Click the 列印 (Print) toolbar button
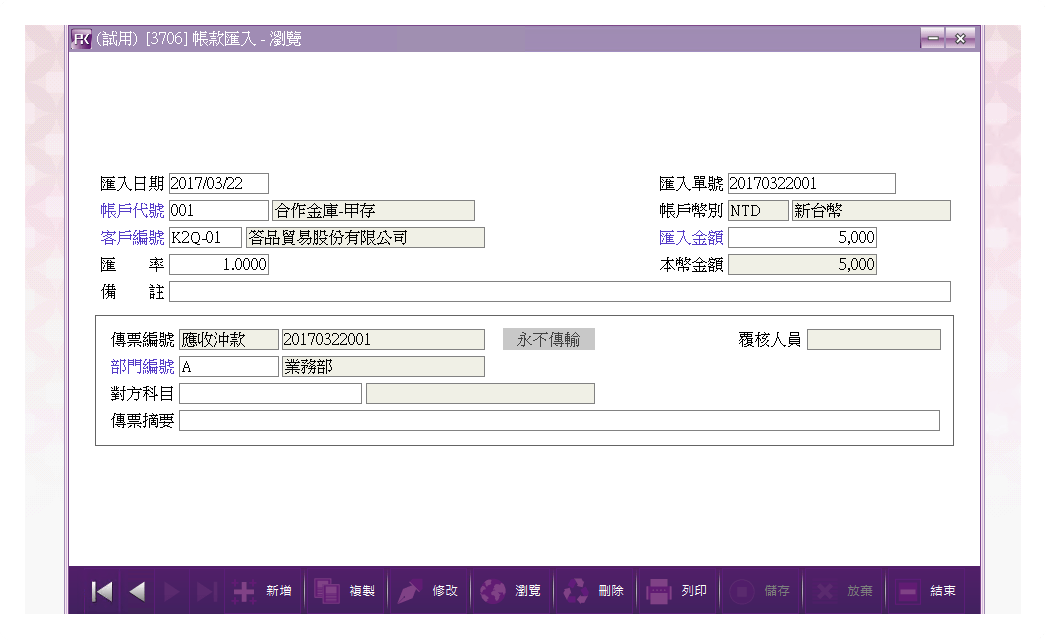This screenshot has height=640, width=1046. click(677, 591)
